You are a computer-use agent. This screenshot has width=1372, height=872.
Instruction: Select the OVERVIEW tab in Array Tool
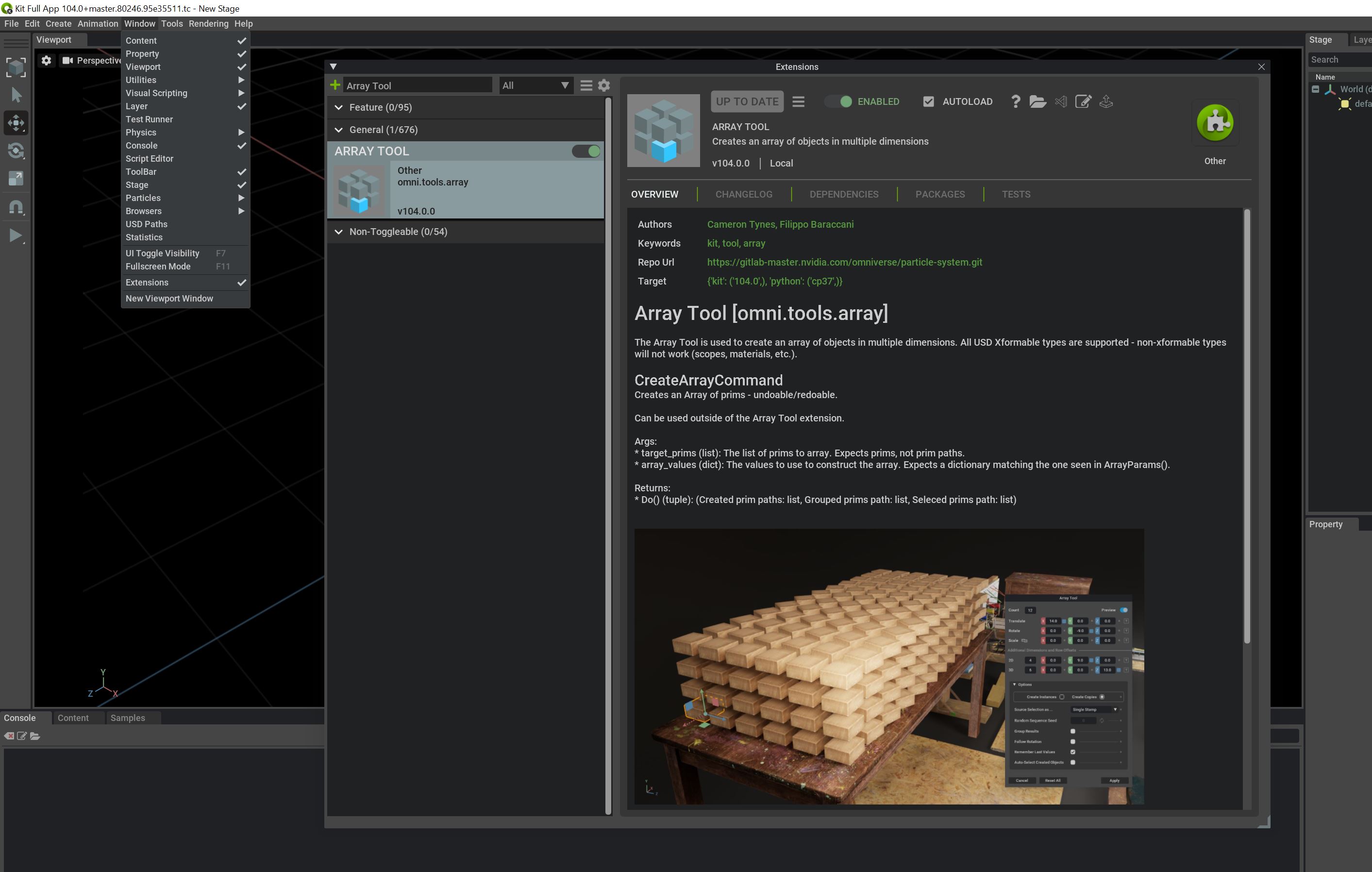[654, 194]
